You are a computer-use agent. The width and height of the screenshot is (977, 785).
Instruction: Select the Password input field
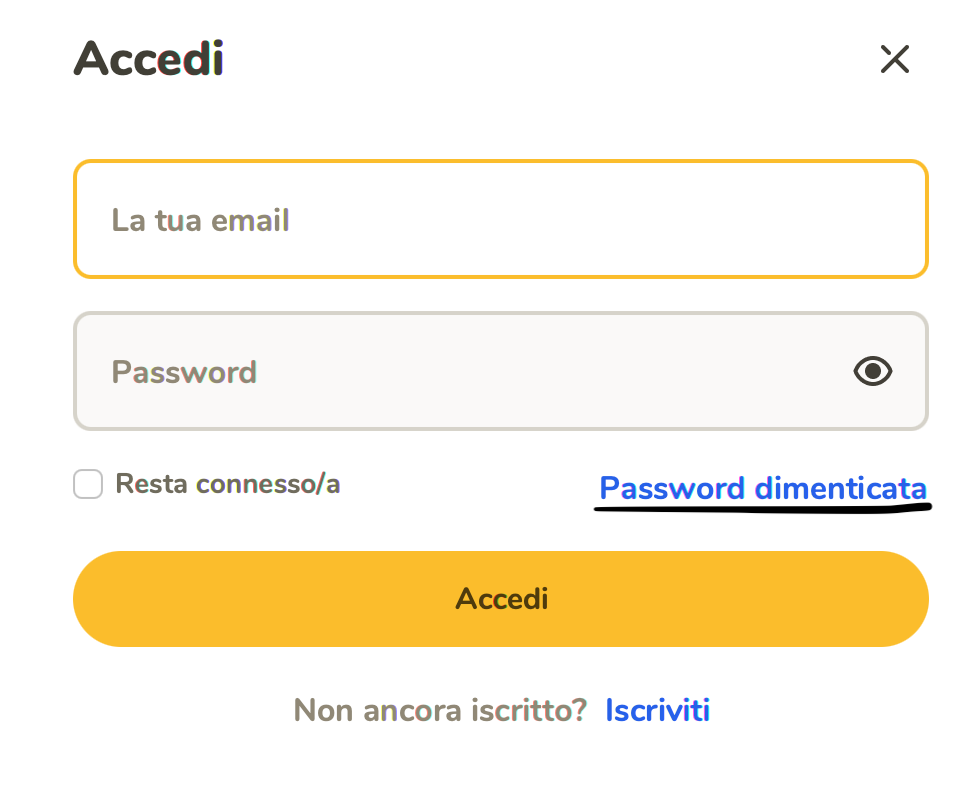coord(501,371)
